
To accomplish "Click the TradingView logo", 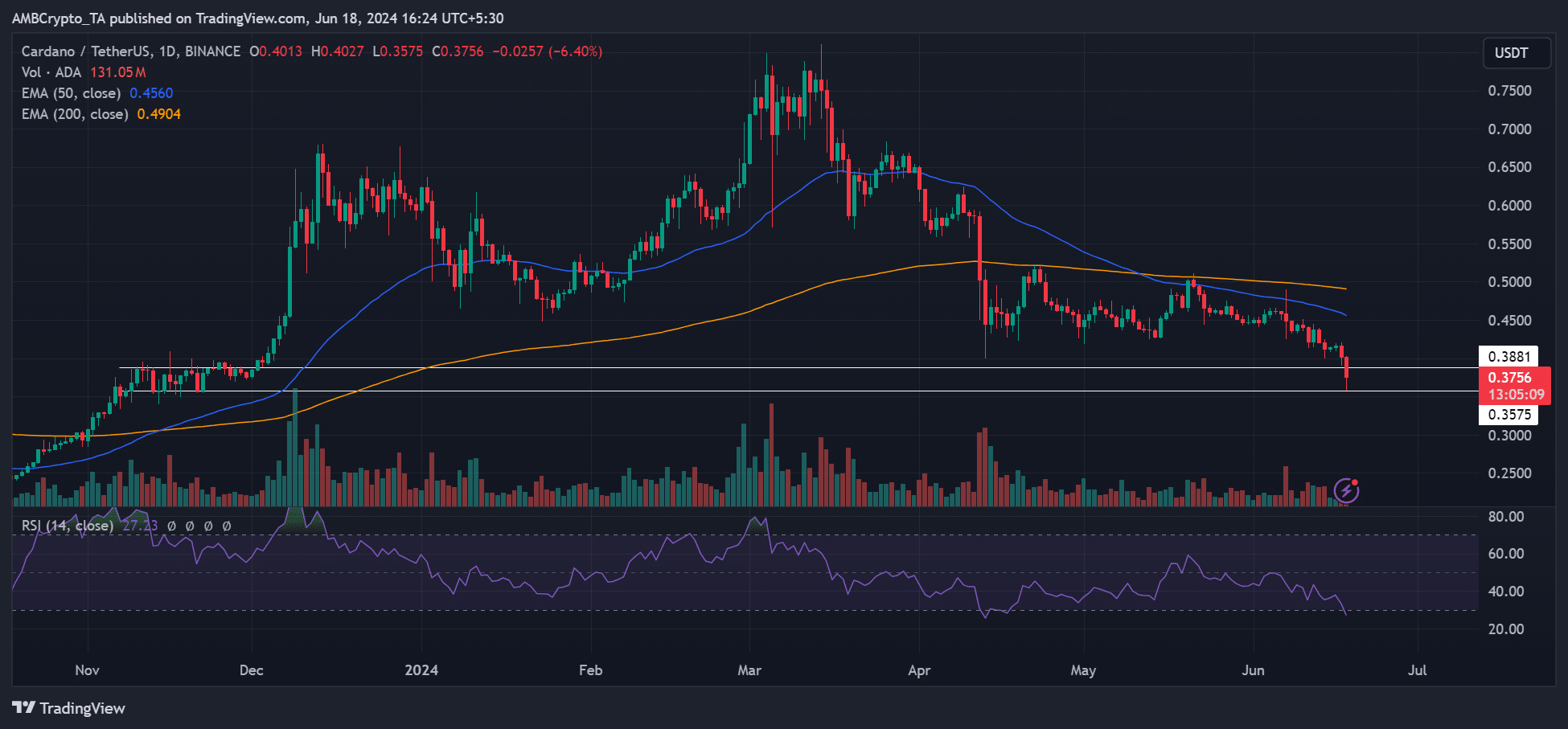I will (x=69, y=708).
